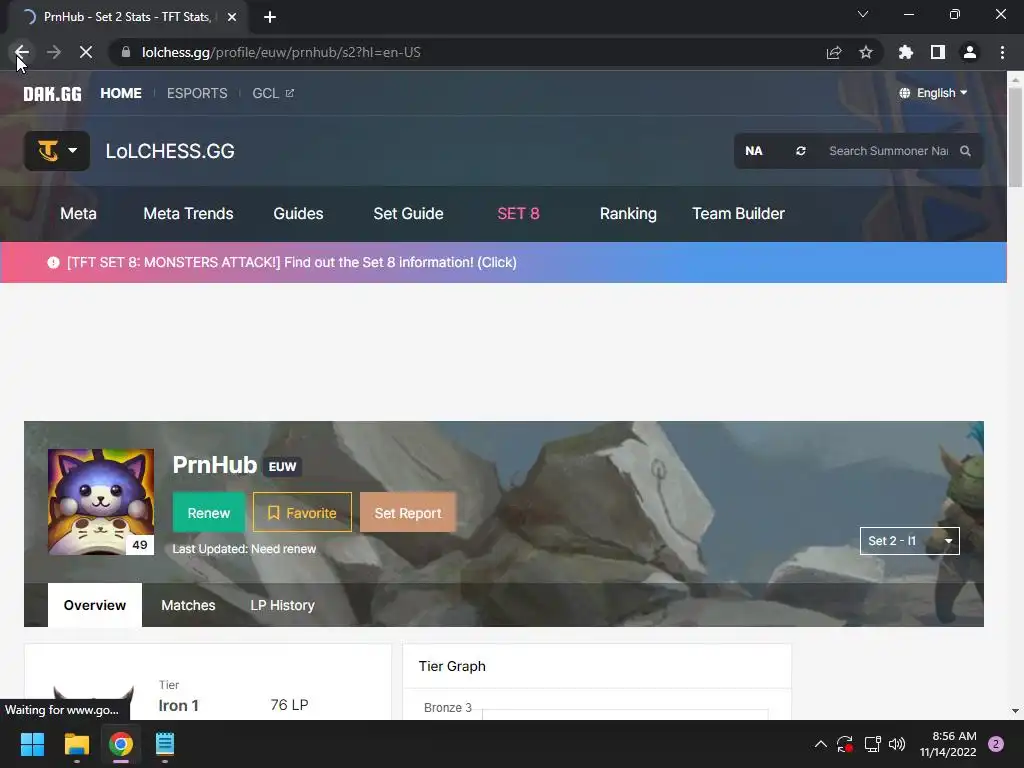Toggle the browser side panel icon
1024x768 pixels.
[x=938, y=52]
